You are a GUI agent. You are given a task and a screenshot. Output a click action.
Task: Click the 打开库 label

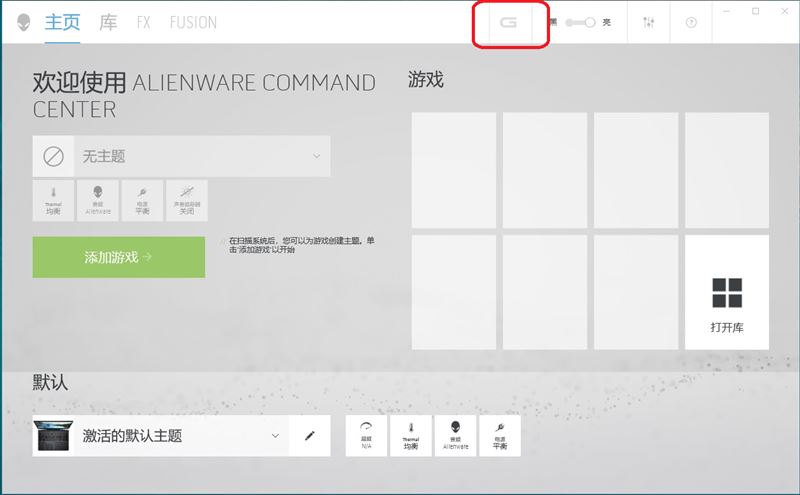(727, 327)
